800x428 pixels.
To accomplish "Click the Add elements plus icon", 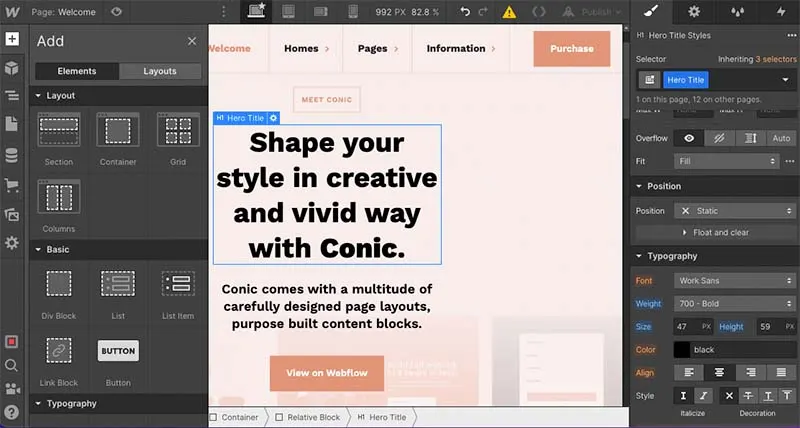I will click(x=12, y=39).
